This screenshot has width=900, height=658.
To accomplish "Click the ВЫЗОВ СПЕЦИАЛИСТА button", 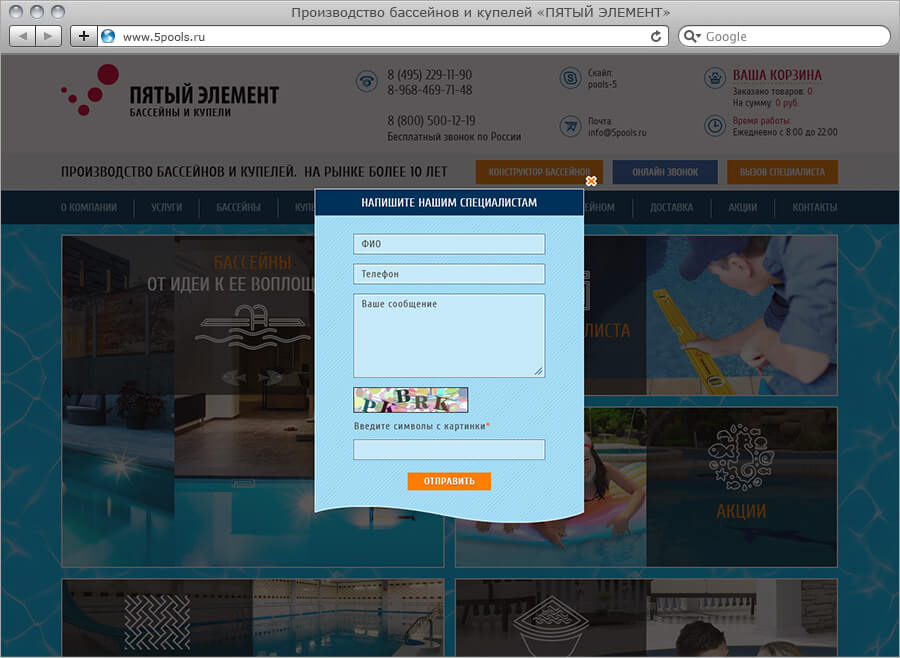I will [782, 172].
